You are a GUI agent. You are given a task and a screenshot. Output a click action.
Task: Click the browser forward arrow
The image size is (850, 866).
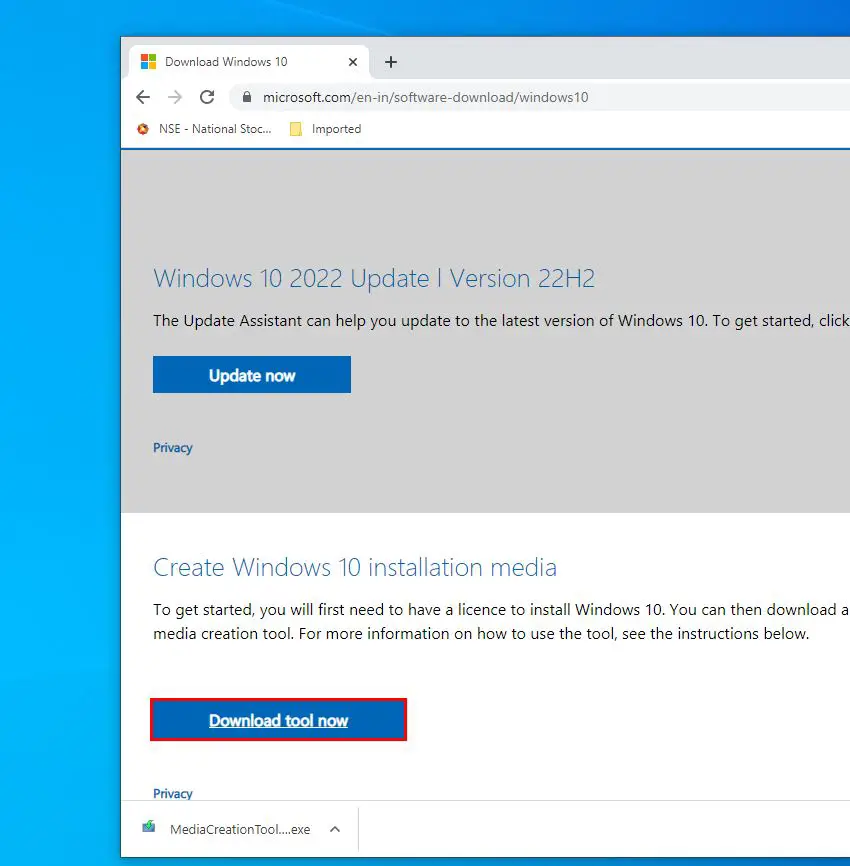point(175,97)
